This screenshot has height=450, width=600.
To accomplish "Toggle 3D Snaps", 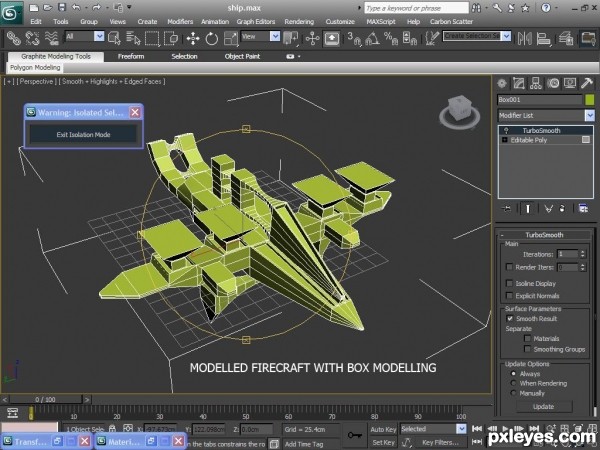I will click(354, 38).
